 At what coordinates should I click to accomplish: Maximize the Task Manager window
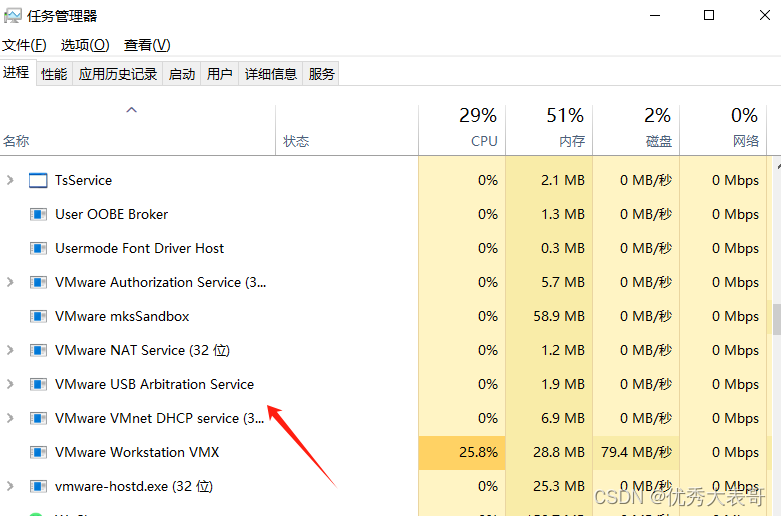pos(709,15)
